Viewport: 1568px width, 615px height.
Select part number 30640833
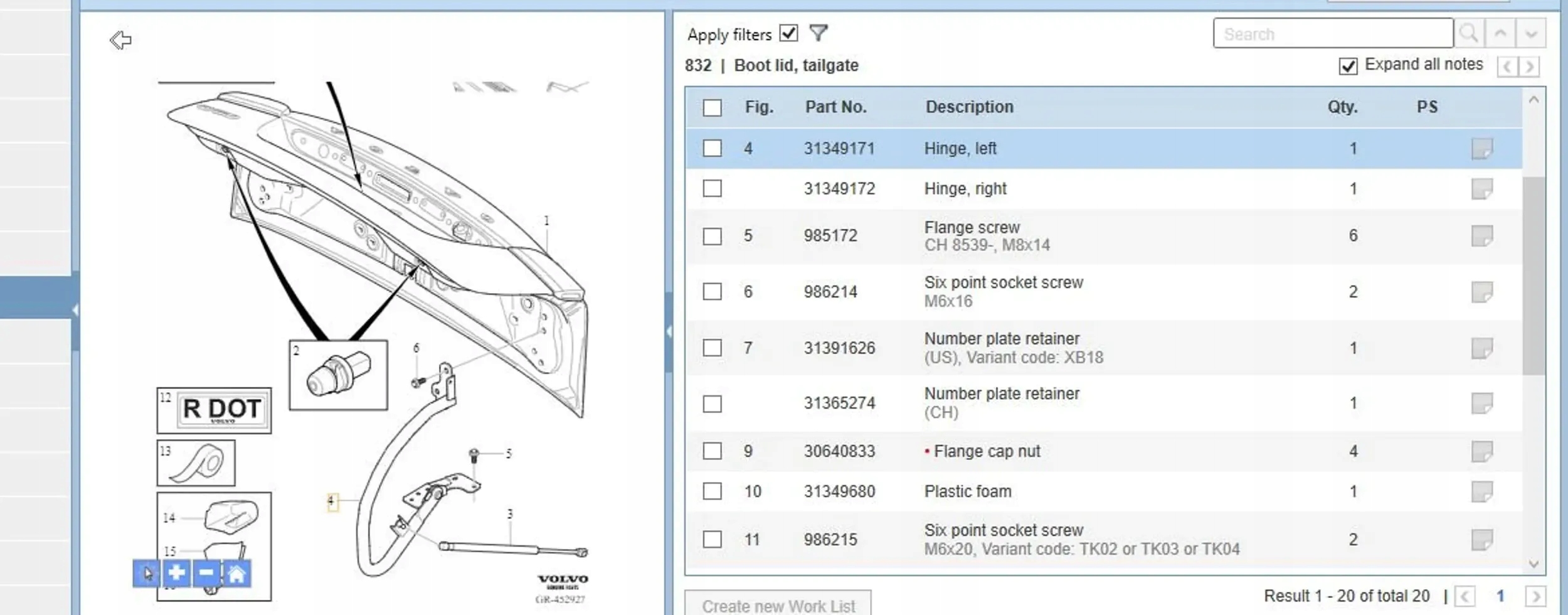839,451
